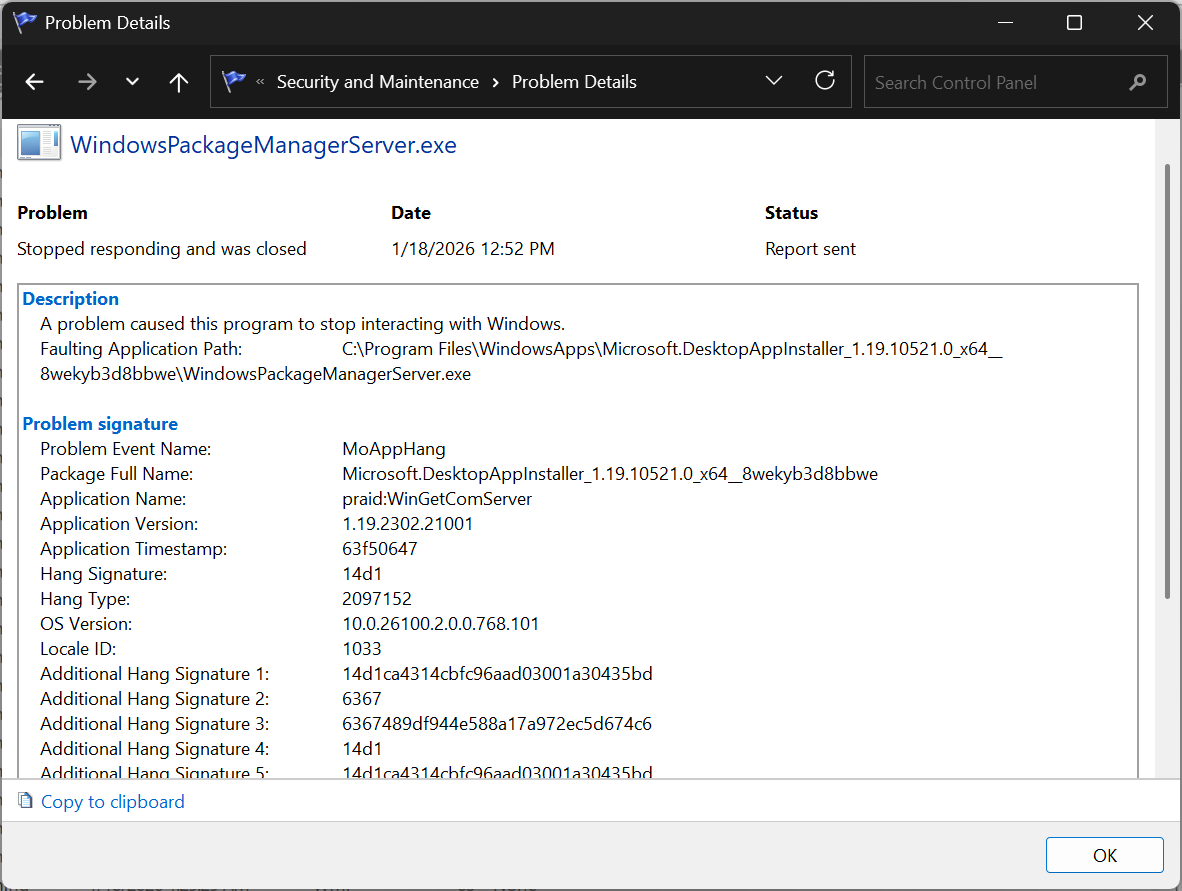Click the Problem column header
Viewport: 1182px width, 891px height.
click(53, 213)
